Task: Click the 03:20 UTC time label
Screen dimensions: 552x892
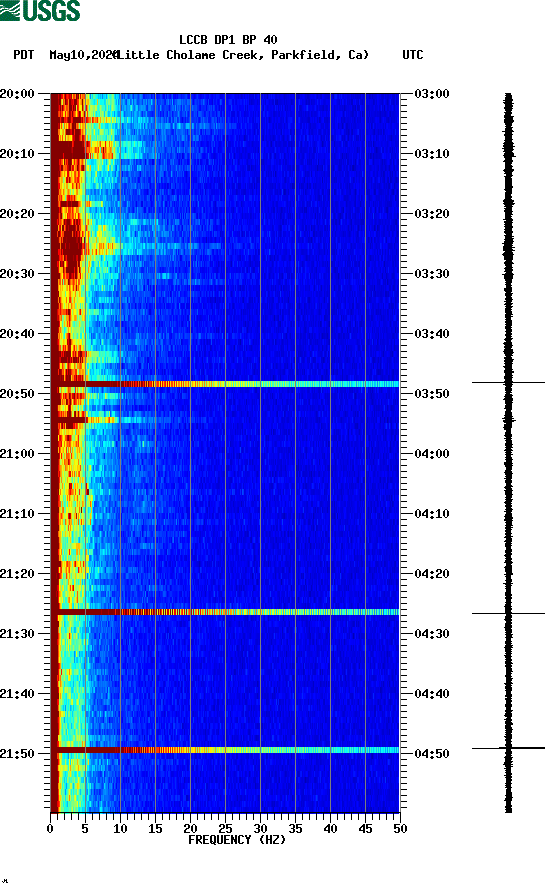Action: [432, 214]
